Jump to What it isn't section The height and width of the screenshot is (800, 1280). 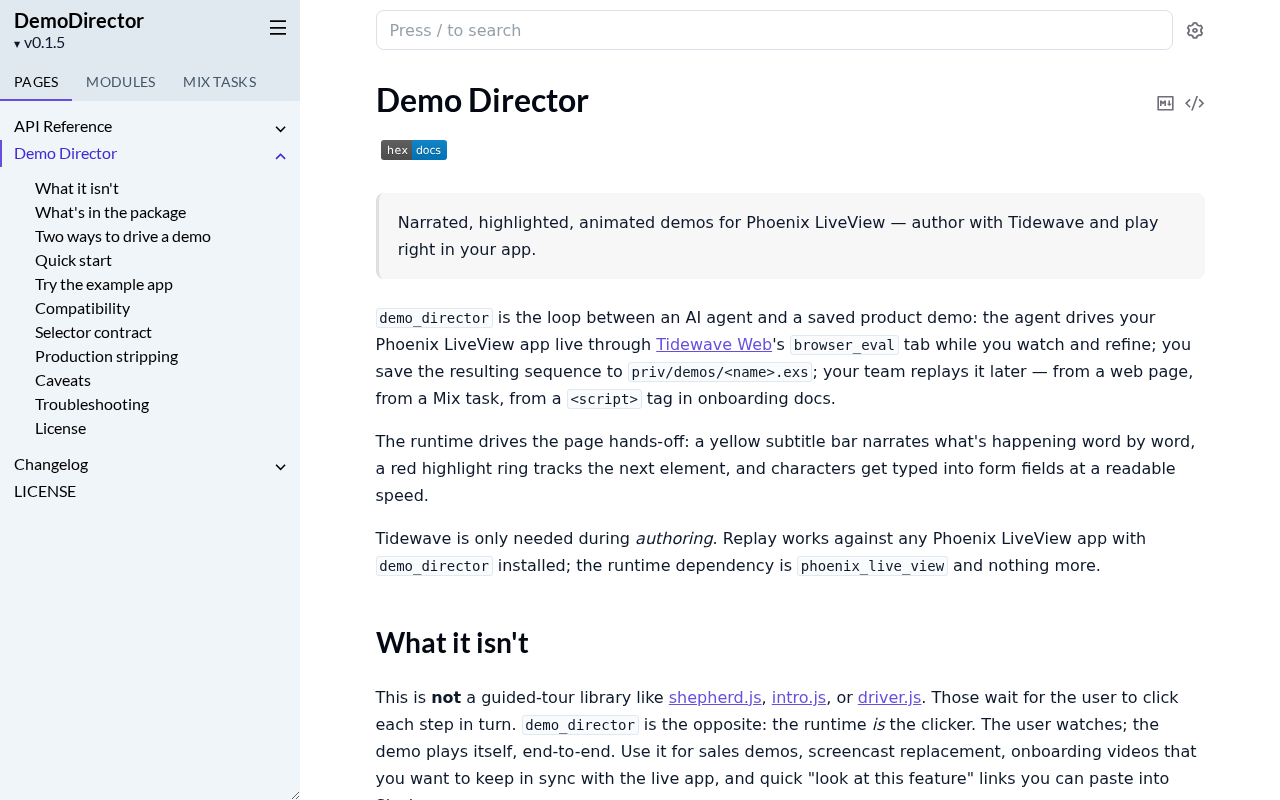click(x=77, y=188)
